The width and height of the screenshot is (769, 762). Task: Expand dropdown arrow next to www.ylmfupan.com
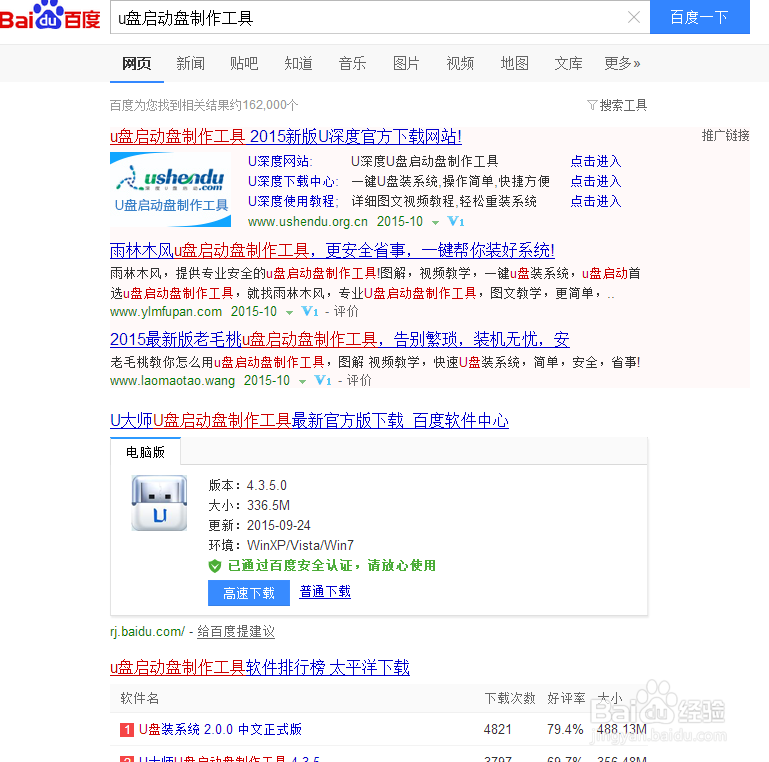point(289,313)
